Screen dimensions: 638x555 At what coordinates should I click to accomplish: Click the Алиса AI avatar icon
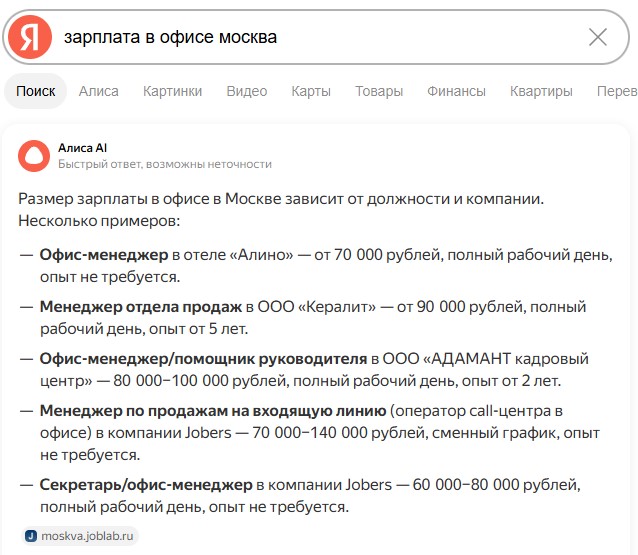click(34, 156)
